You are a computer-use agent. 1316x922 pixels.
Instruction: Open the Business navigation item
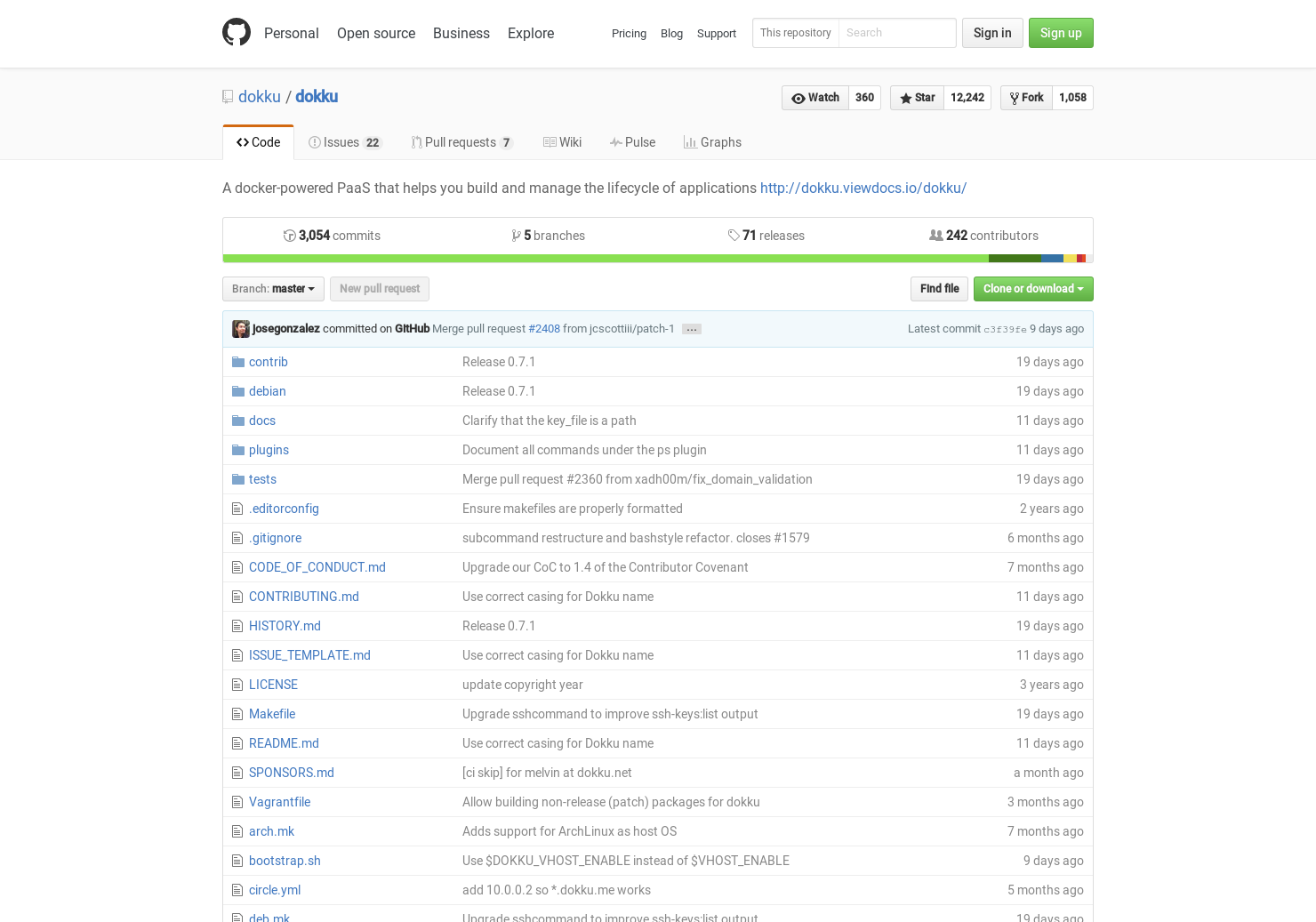click(x=461, y=33)
